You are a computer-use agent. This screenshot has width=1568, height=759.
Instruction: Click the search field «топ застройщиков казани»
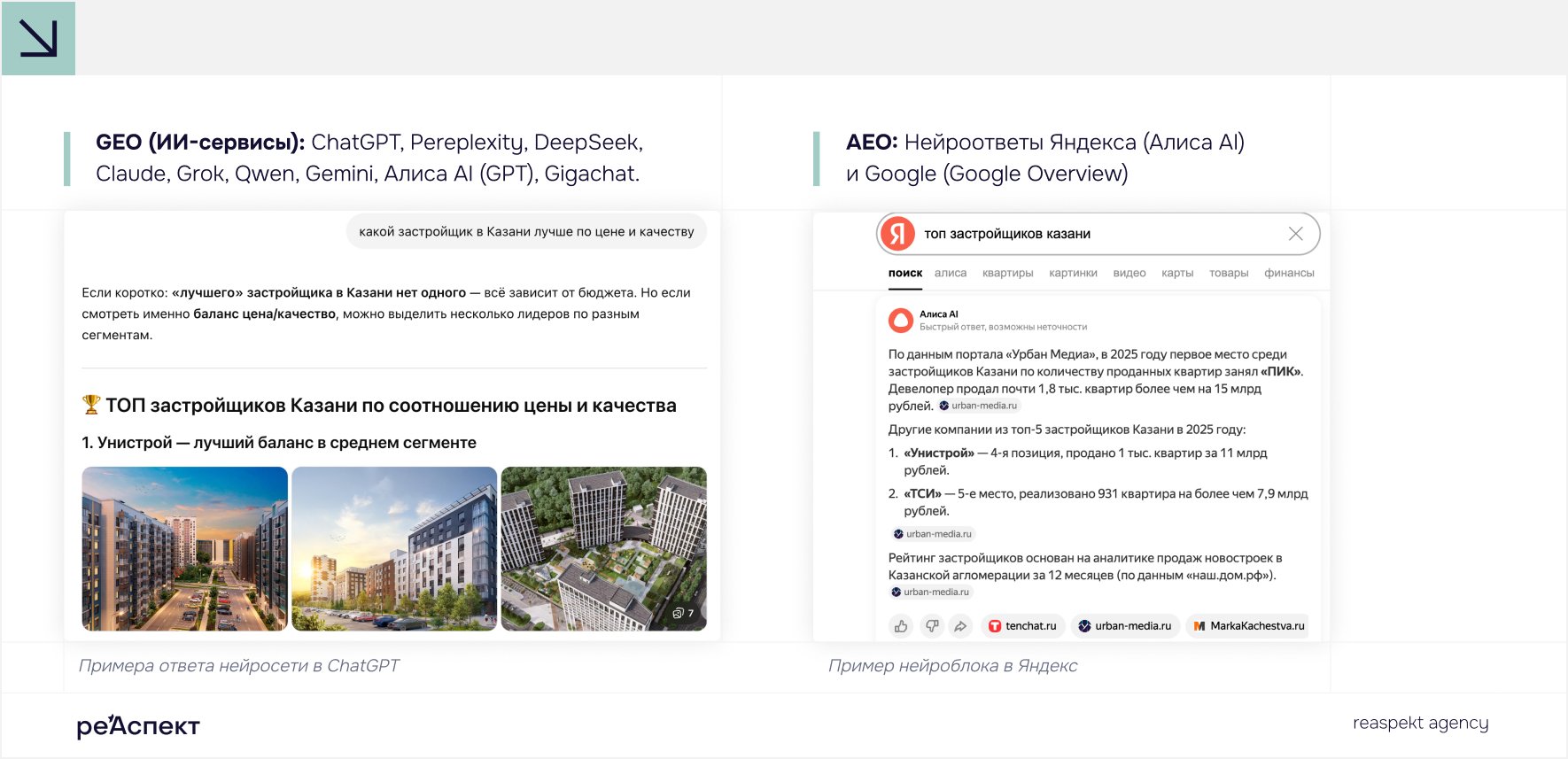1098,234
